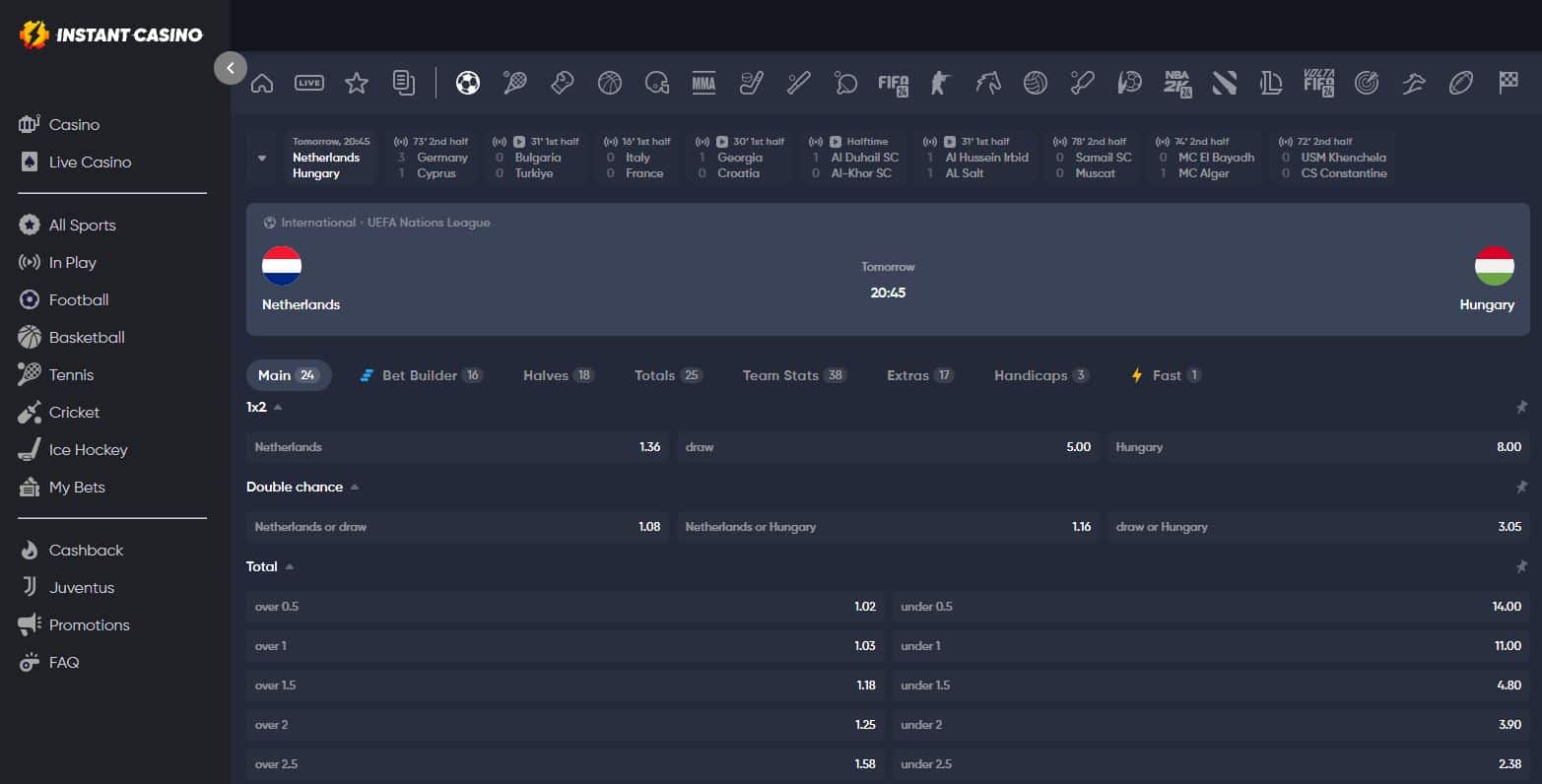The image size is (1542, 784).
Task: Select the volleyball icon
Action: click(x=1036, y=83)
